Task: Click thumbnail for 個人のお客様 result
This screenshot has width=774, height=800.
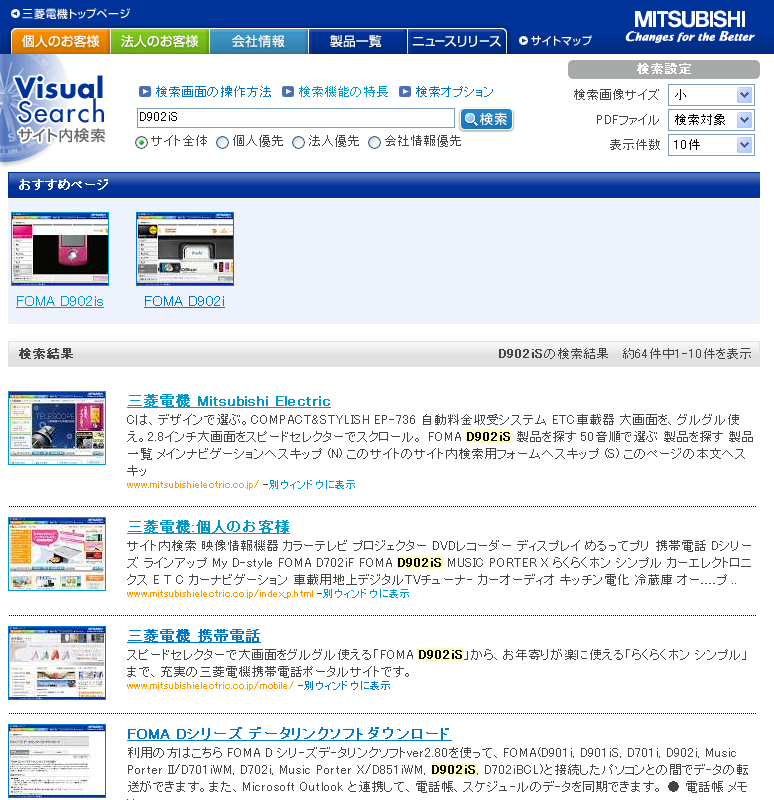Action: pyautogui.click(x=57, y=554)
